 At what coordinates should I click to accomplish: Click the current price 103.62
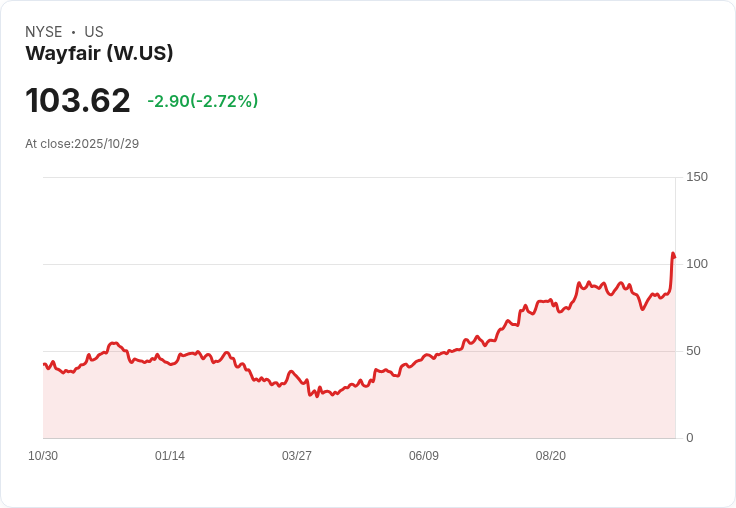click(78, 101)
